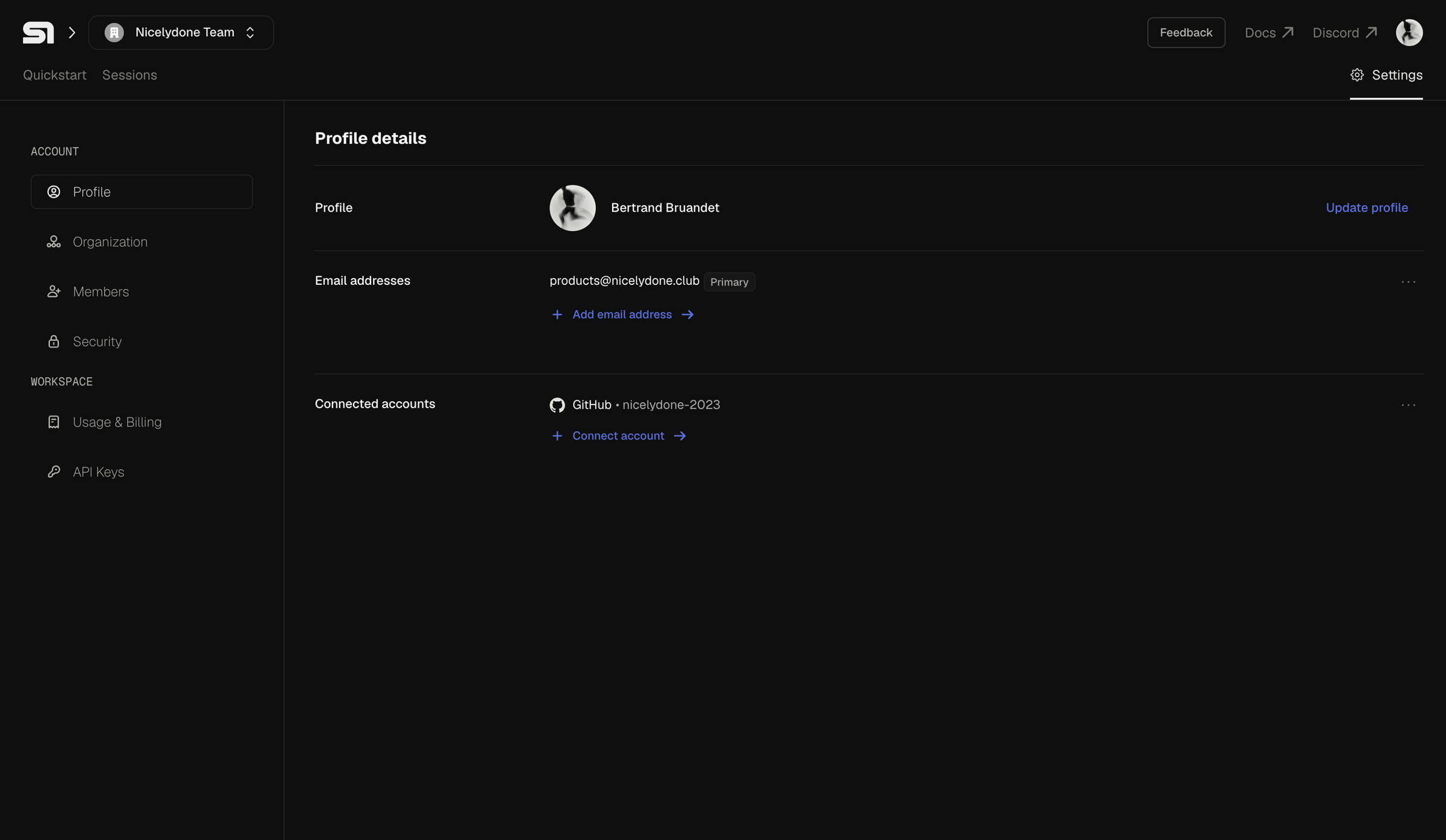Click Add email address link

pos(622,314)
